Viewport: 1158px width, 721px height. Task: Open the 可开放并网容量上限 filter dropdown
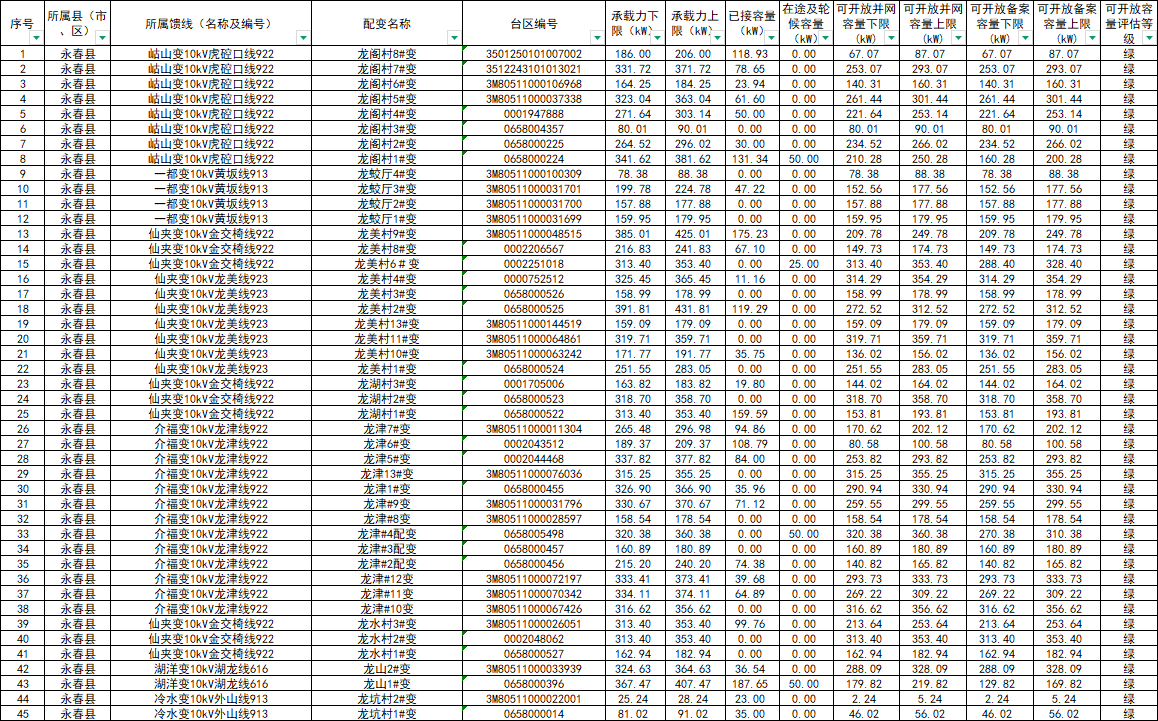[x=958, y=38]
